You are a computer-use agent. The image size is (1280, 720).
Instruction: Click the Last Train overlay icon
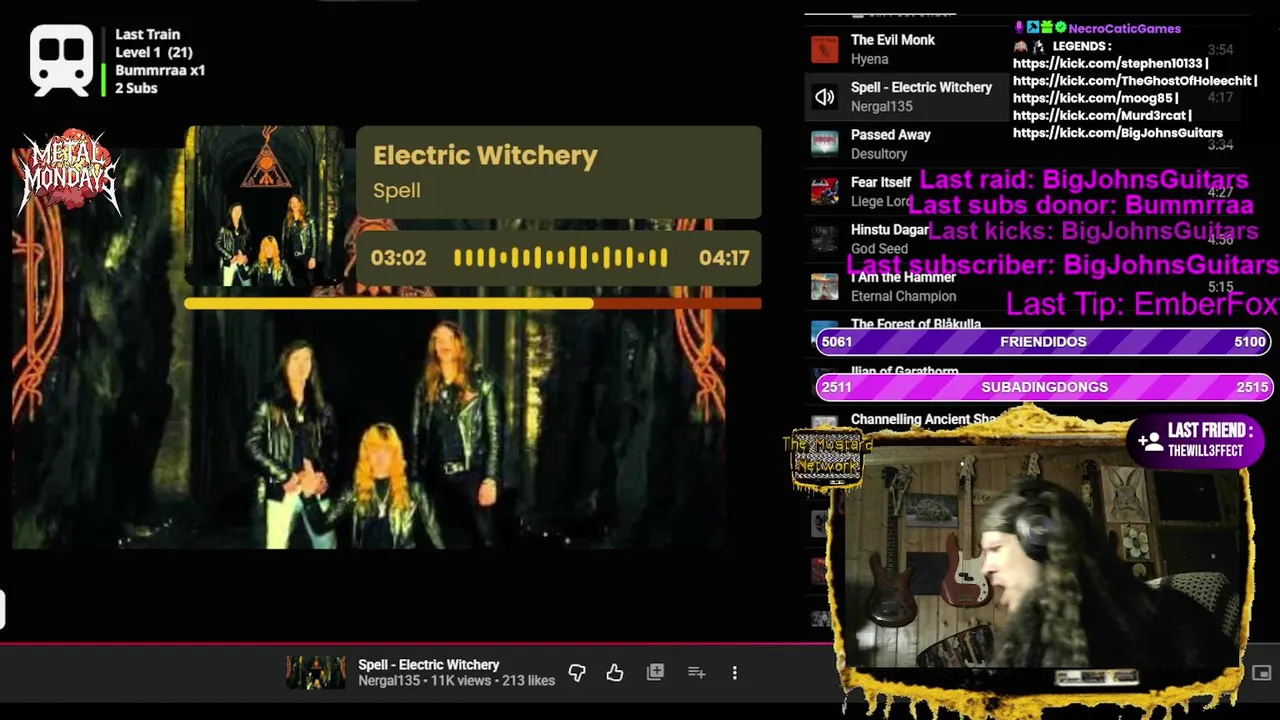click(61, 60)
